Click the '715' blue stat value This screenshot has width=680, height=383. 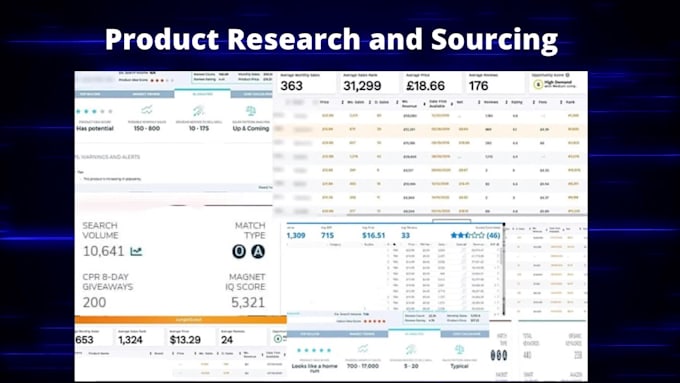pos(327,236)
